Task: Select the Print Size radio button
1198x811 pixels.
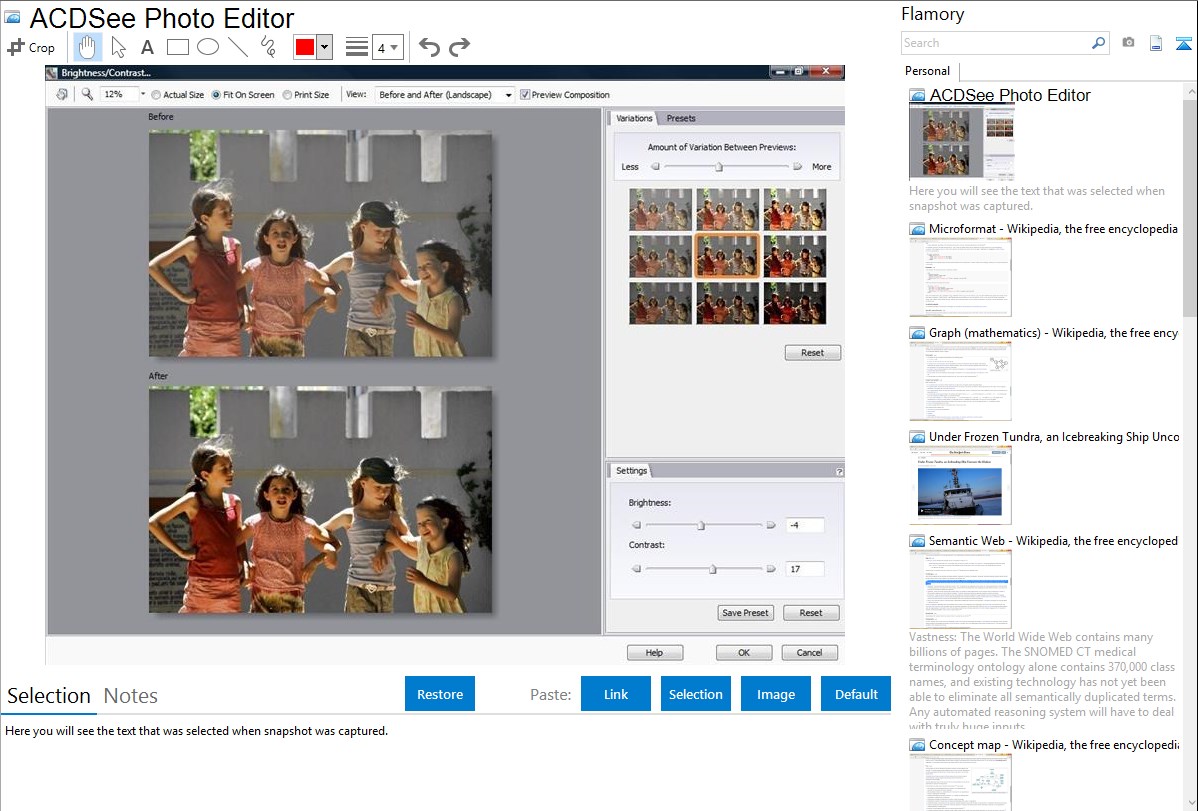Action: (x=288, y=95)
